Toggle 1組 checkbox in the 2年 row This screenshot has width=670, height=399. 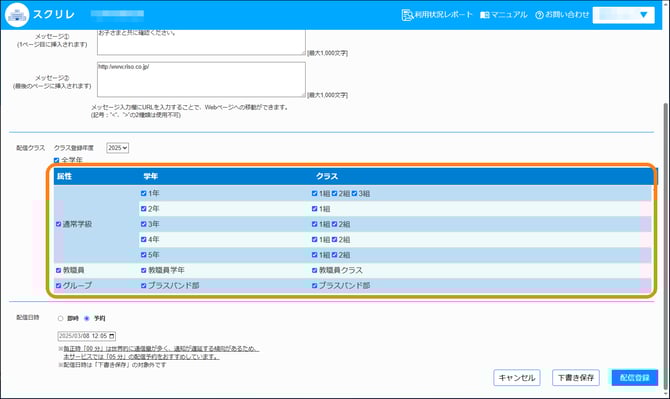coord(314,209)
